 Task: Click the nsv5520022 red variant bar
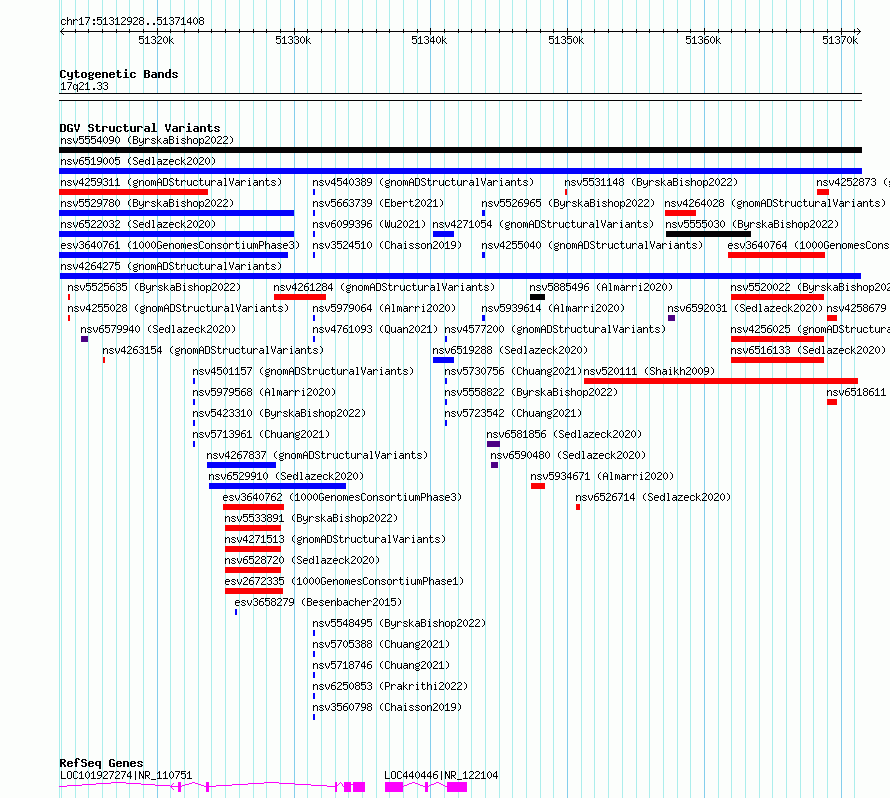(777, 297)
